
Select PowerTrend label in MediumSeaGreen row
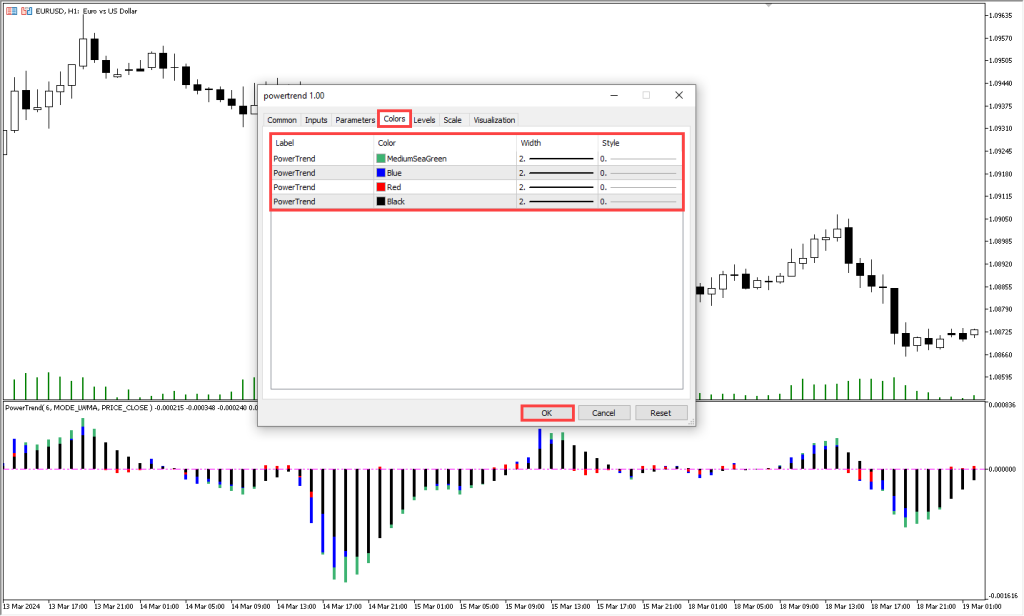[x=295, y=159]
